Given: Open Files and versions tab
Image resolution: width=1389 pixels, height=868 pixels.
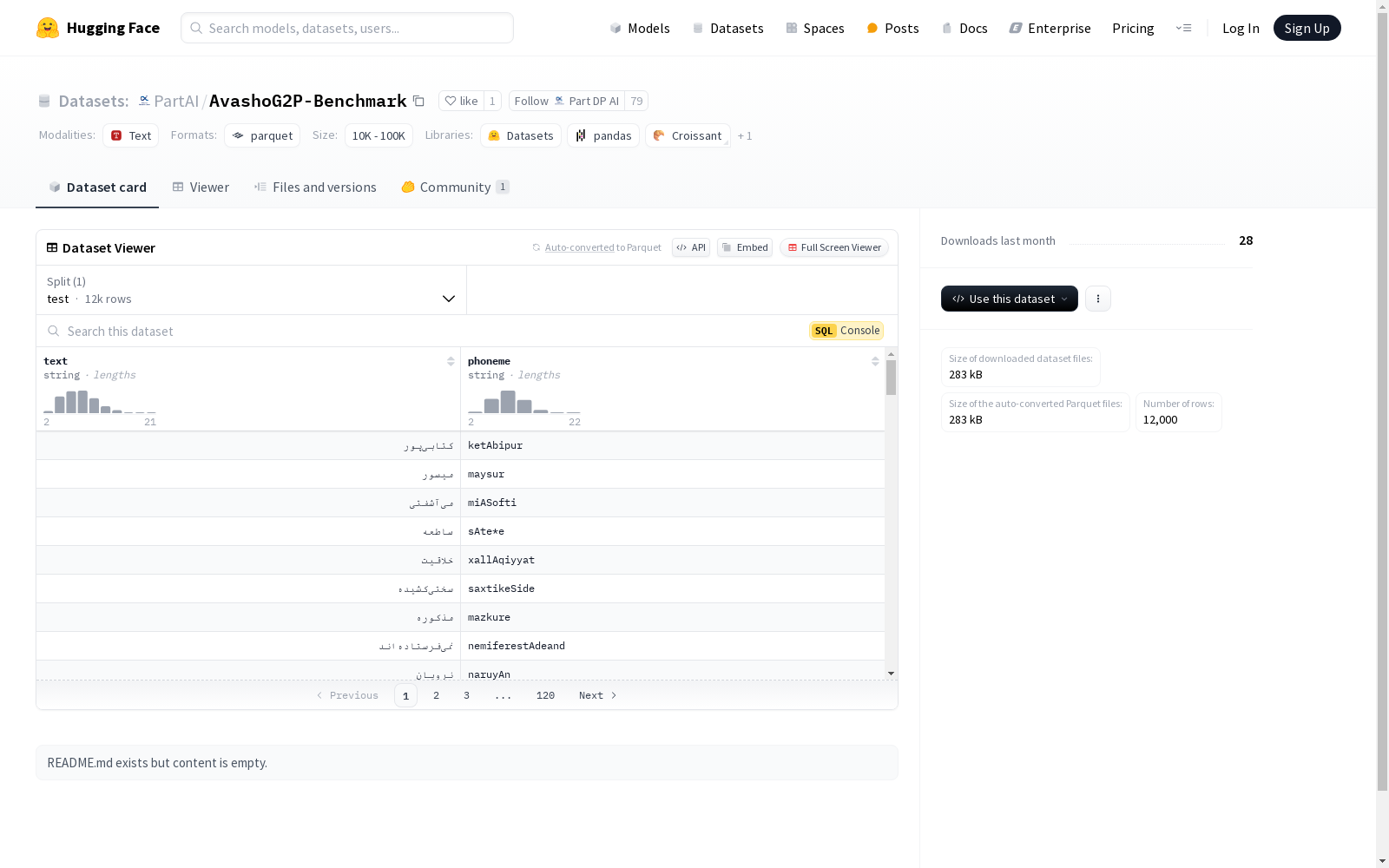Looking at the screenshot, I should click(315, 187).
